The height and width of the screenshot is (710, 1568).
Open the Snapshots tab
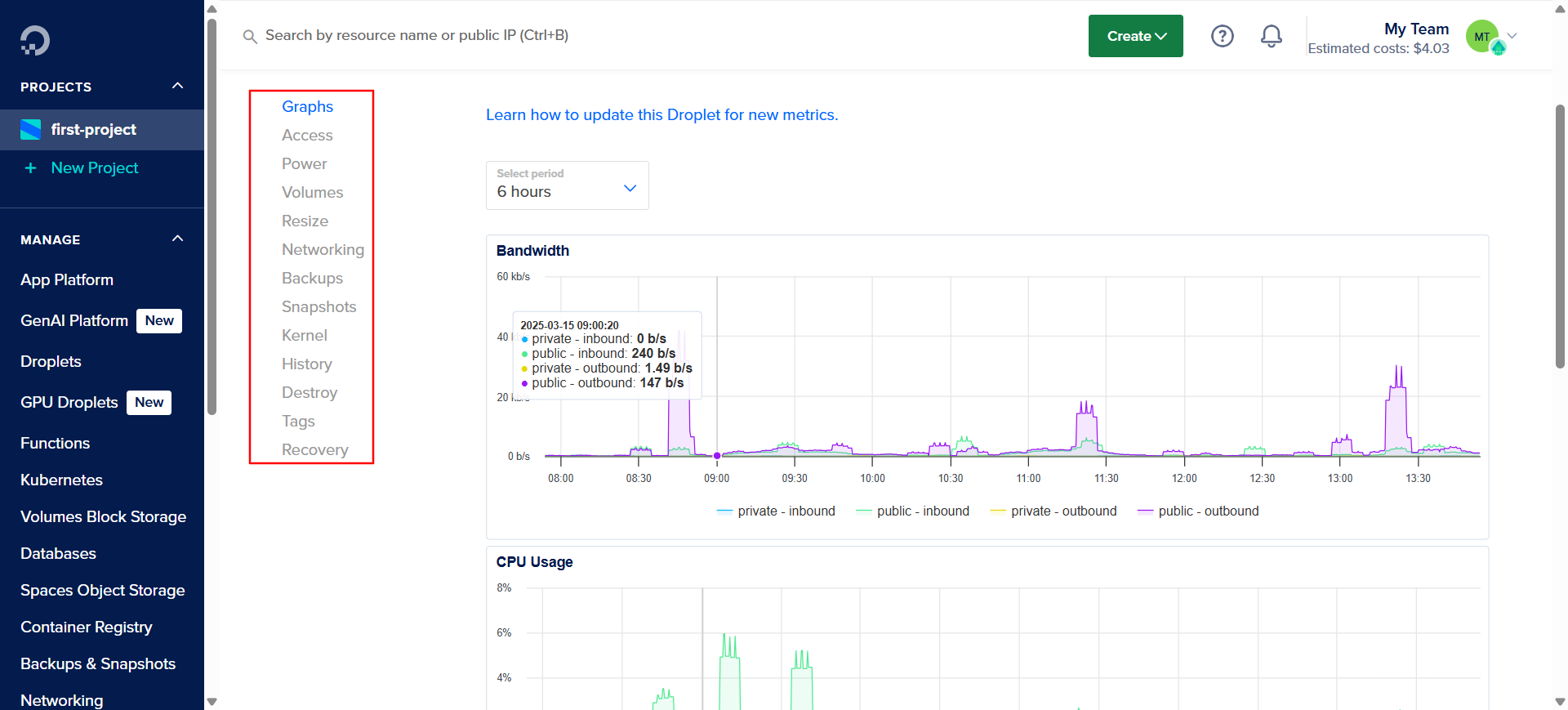coord(318,306)
